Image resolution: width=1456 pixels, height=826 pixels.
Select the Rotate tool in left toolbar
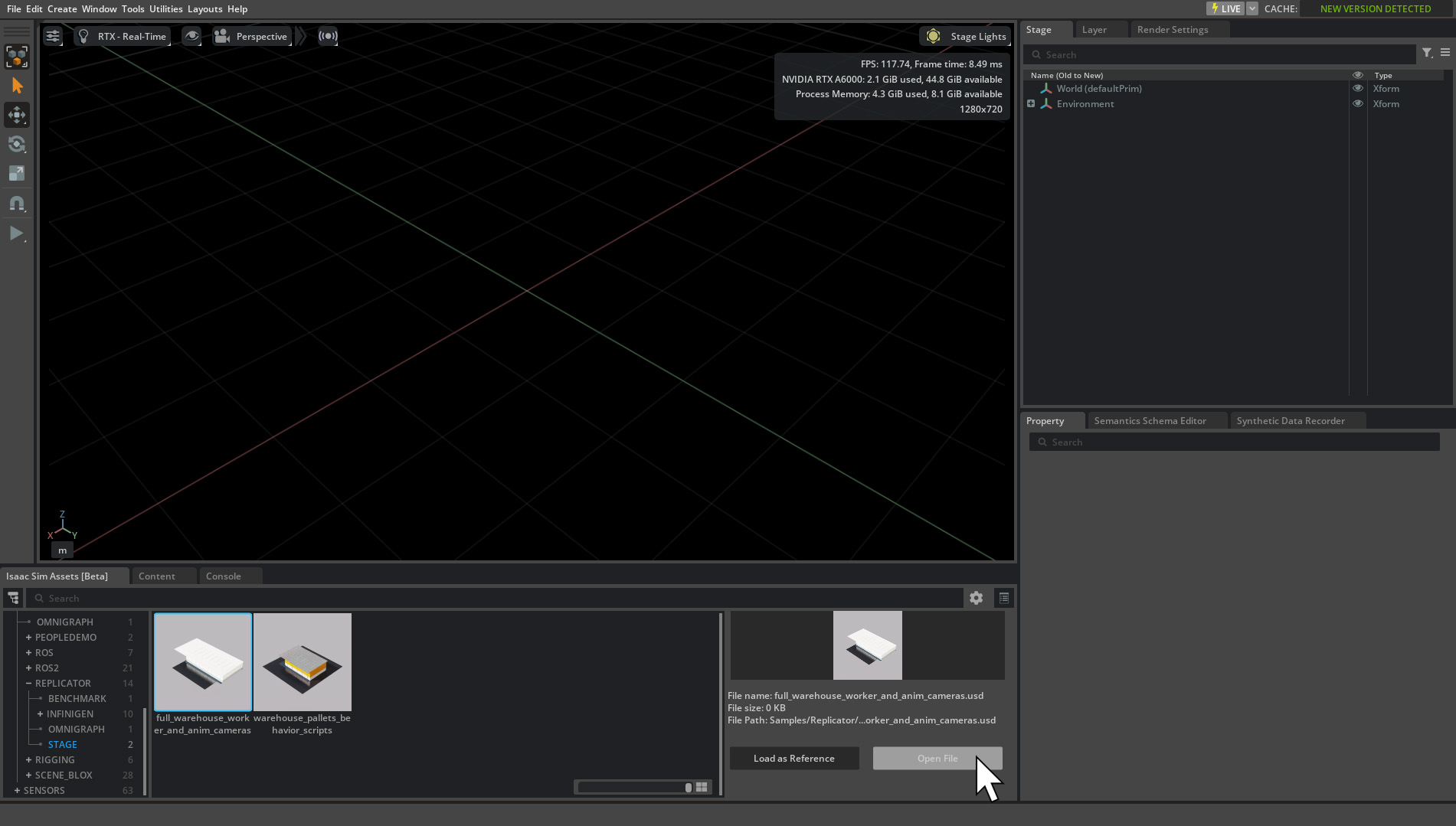pos(17,145)
